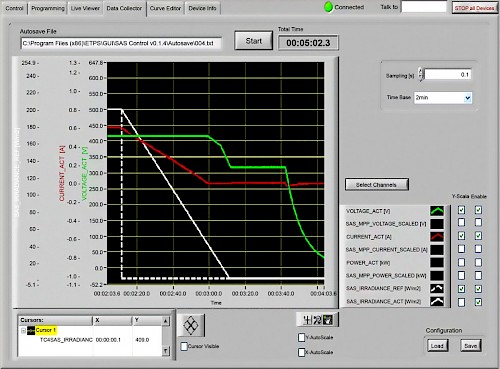The height and width of the screenshot is (369, 500).
Task: Open SAS_IRRADIANCE_REF plot style icon
Action: pyautogui.click(x=437, y=288)
